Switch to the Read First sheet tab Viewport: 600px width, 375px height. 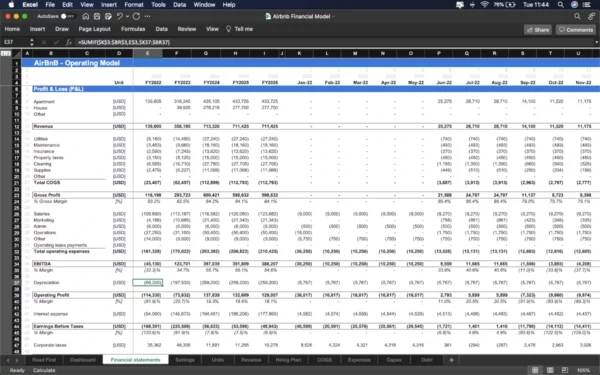[44, 360]
